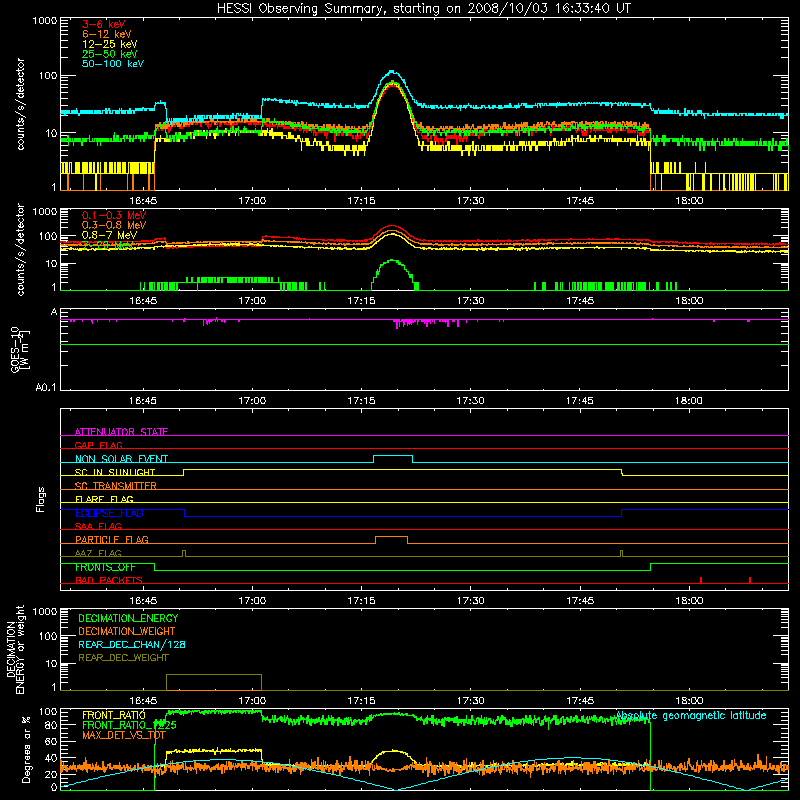Click the 0.1-0.3 MeV legend label
This screenshot has height=800, width=800.
click(x=114, y=215)
